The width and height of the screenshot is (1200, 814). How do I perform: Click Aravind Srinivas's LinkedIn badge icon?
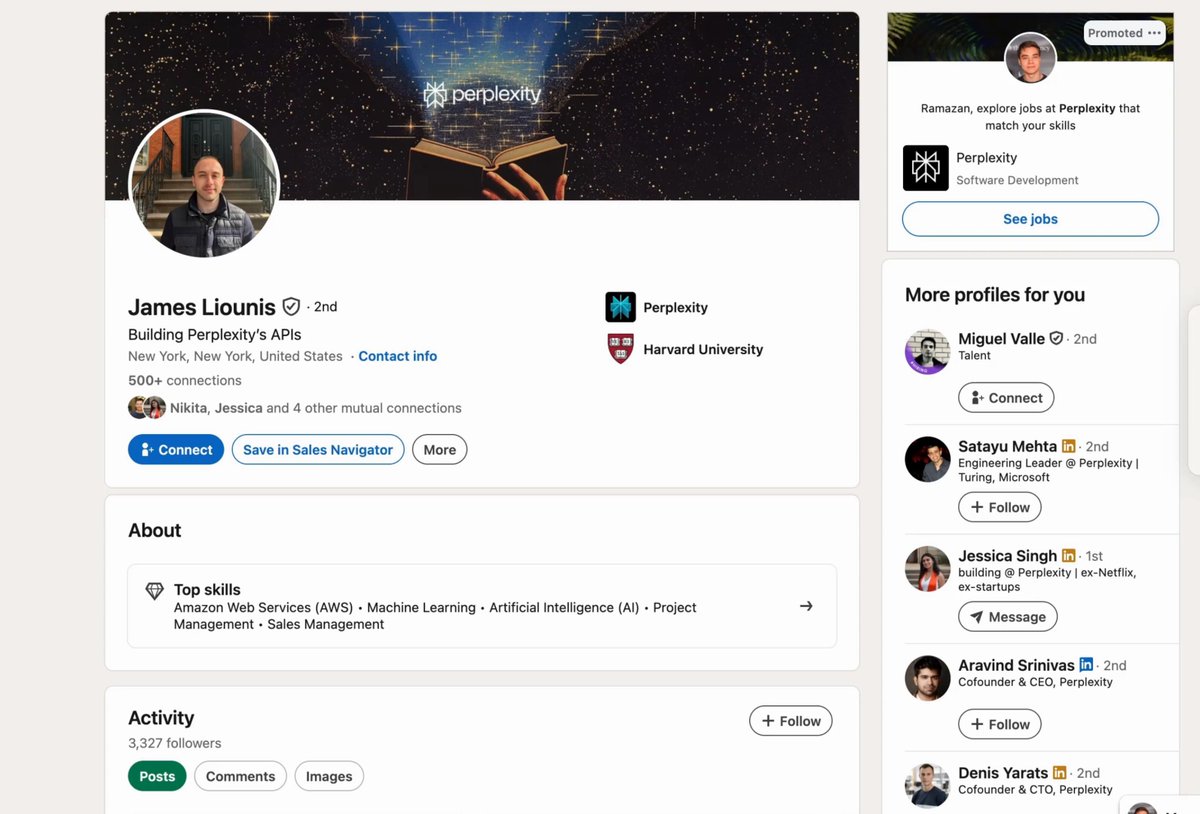coord(1086,664)
